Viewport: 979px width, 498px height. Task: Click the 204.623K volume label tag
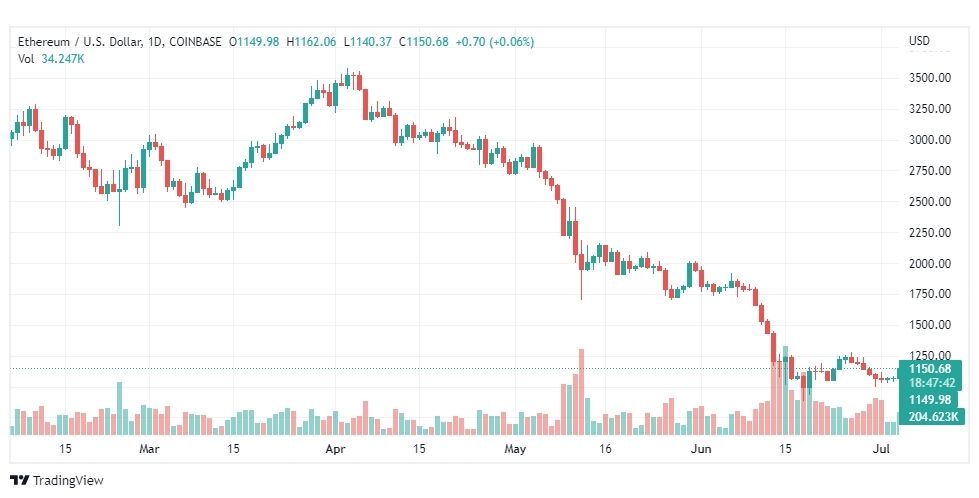click(x=932, y=416)
